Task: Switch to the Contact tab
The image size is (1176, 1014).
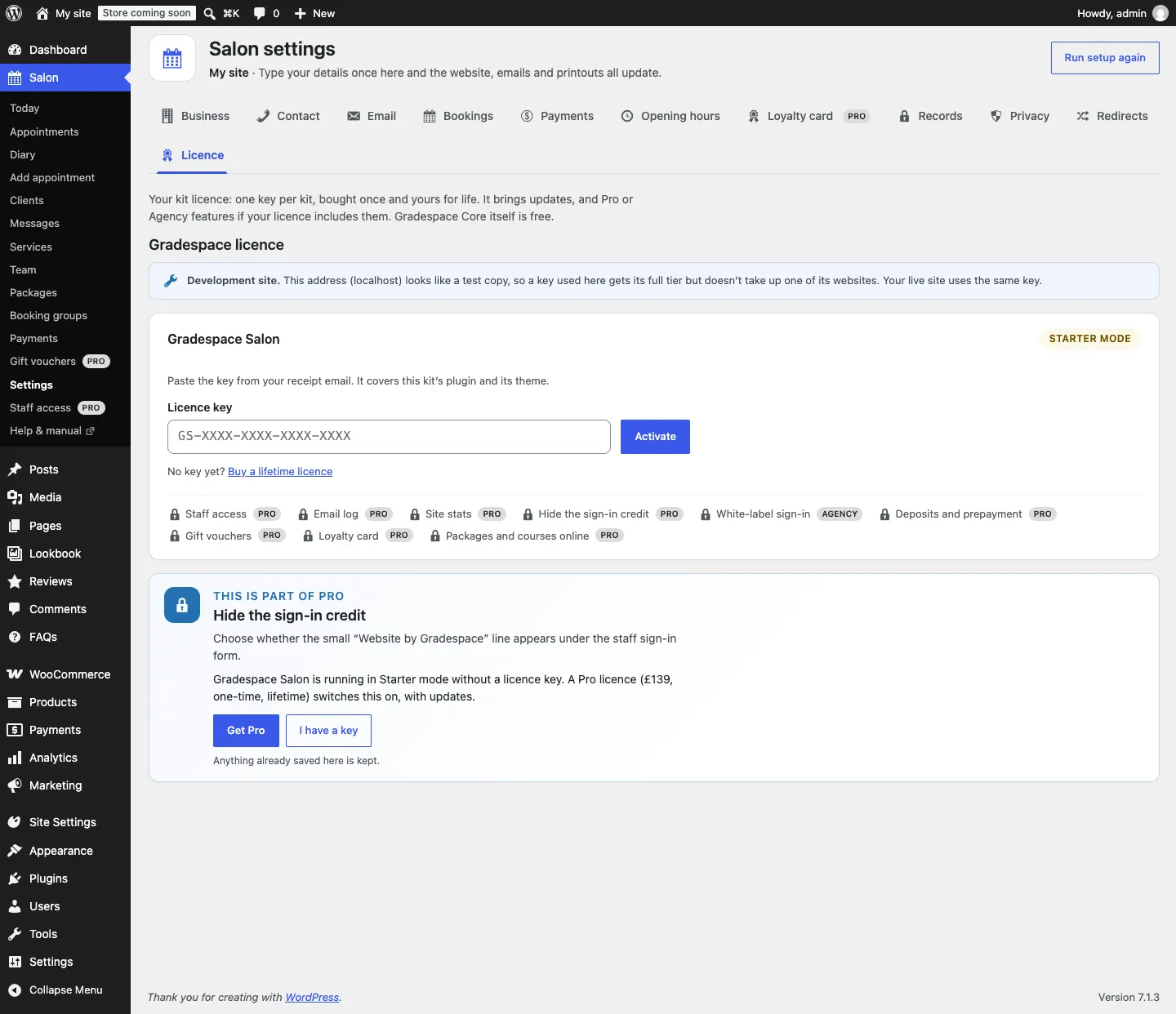Action: (x=288, y=116)
